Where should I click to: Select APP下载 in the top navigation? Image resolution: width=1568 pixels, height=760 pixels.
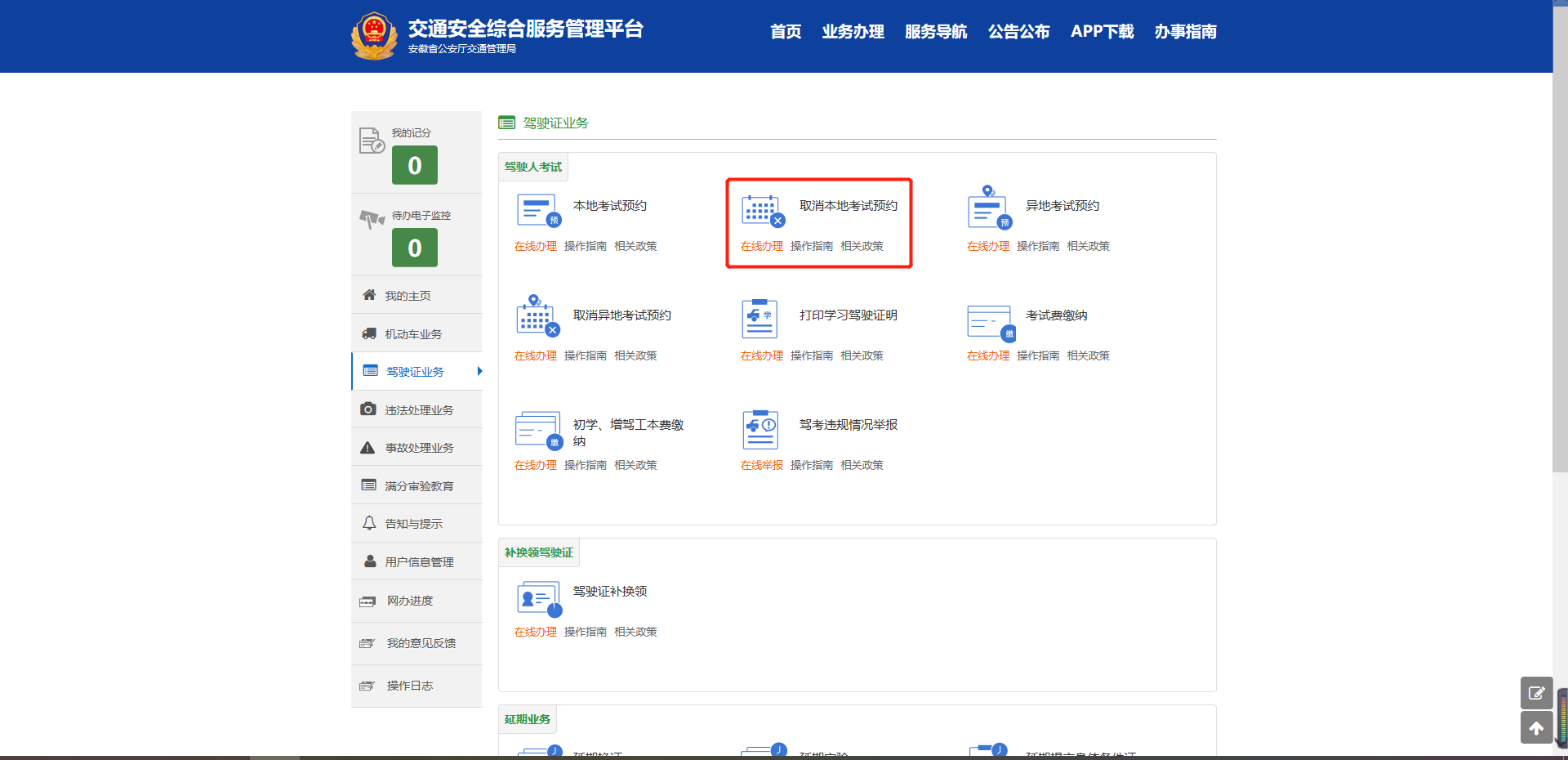pyautogui.click(x=1102, y=32)
